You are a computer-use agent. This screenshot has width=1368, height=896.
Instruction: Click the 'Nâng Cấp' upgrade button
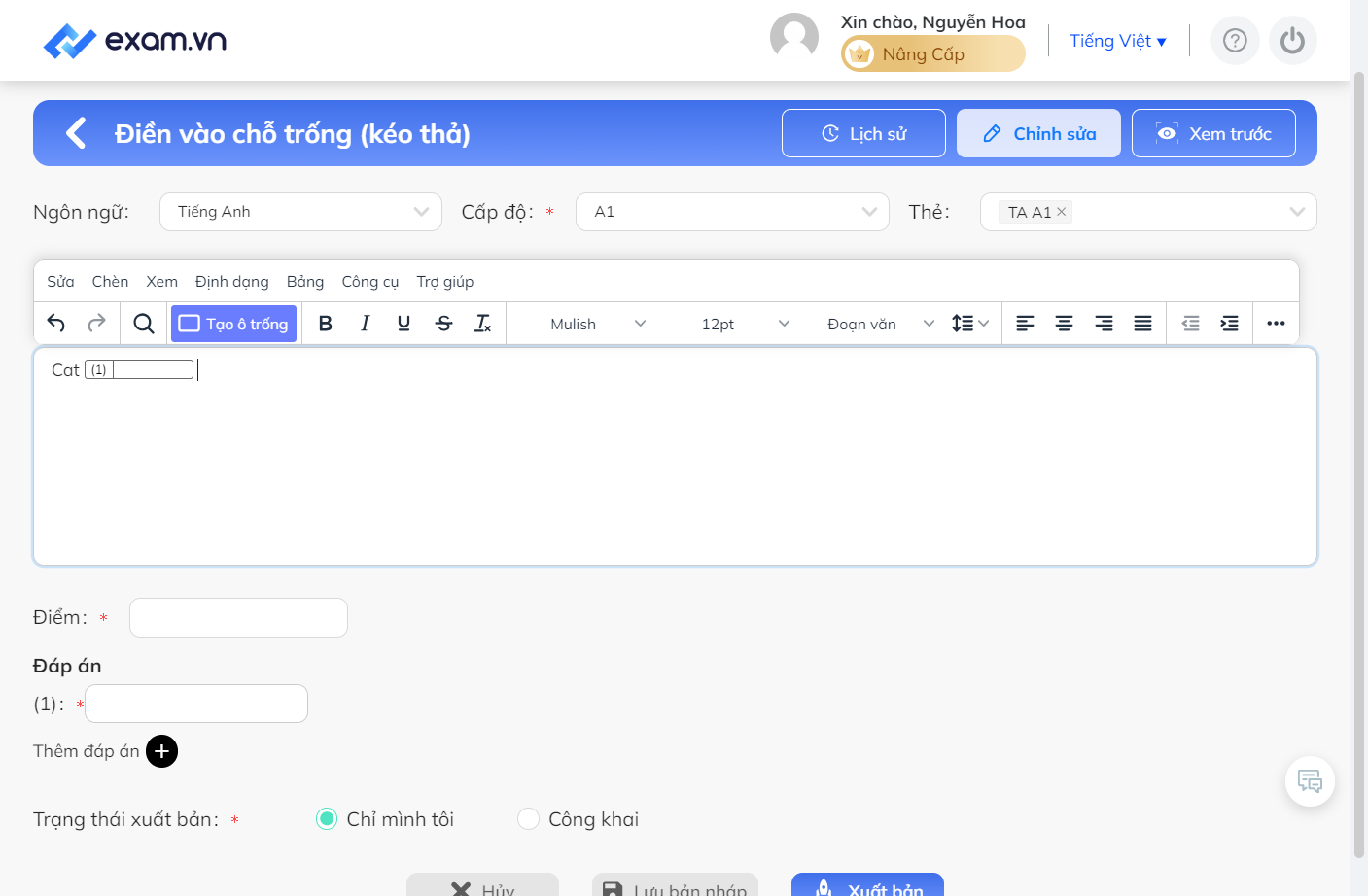[x=933, y=53]
